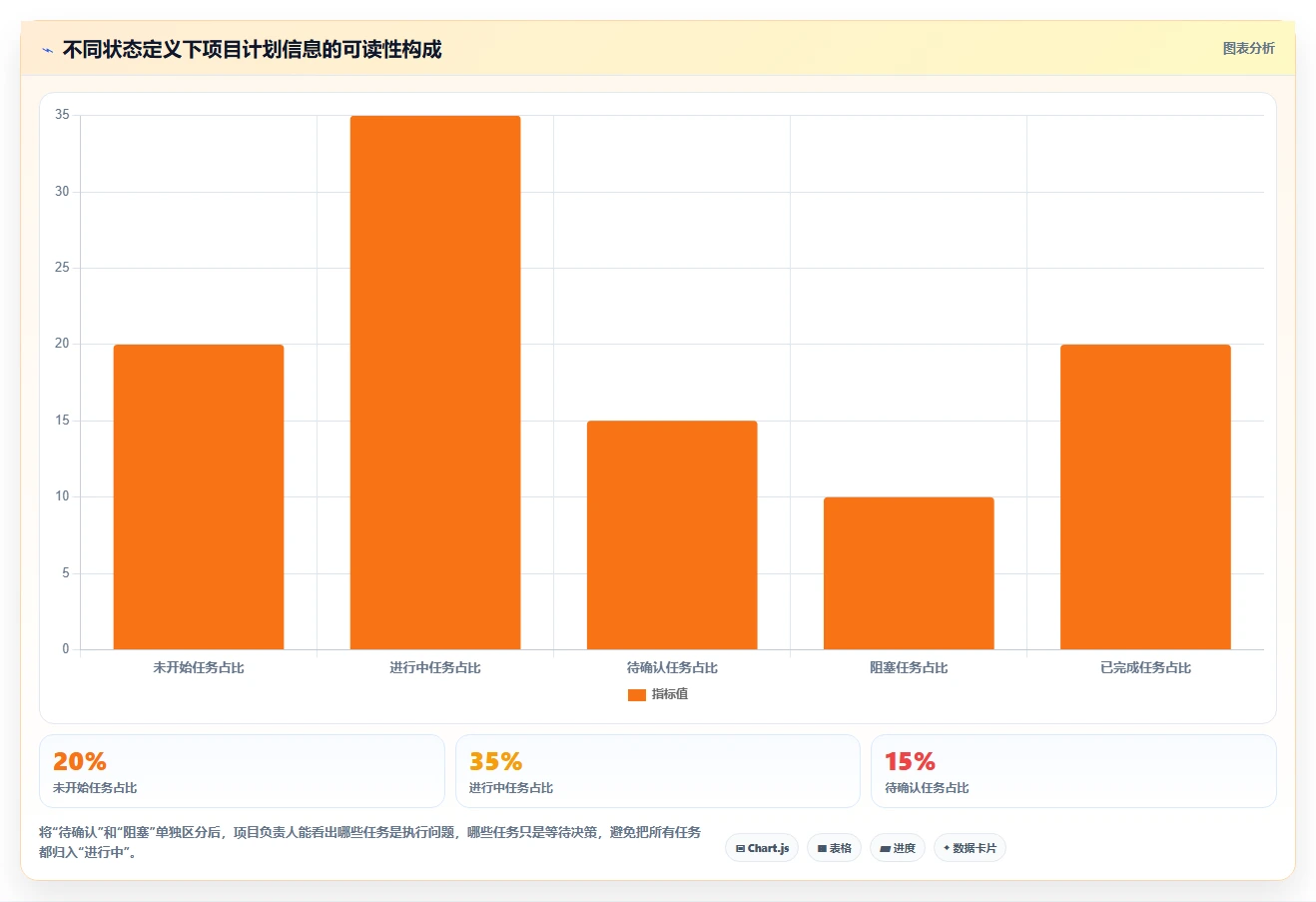Click the Chart.js tag
This screenshot has width=1316, height=902.
762,848
